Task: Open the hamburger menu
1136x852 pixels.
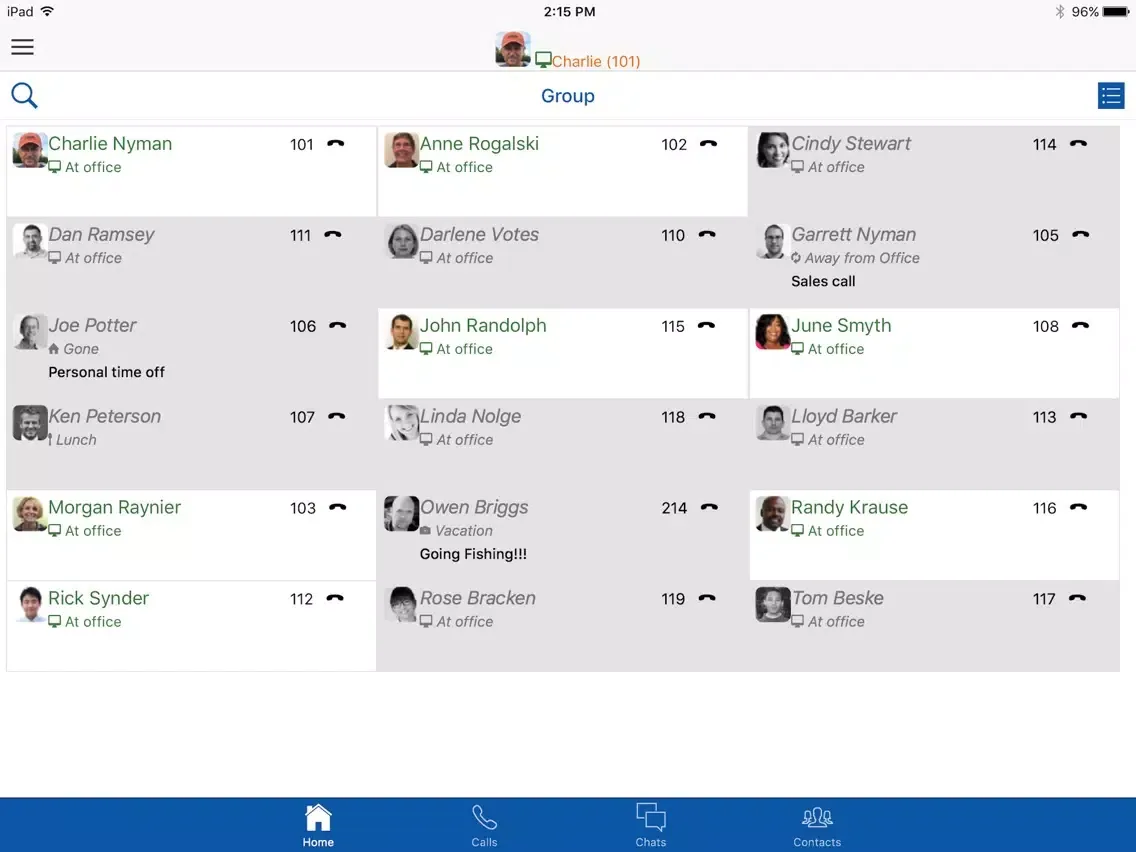Action: [22, 47]
